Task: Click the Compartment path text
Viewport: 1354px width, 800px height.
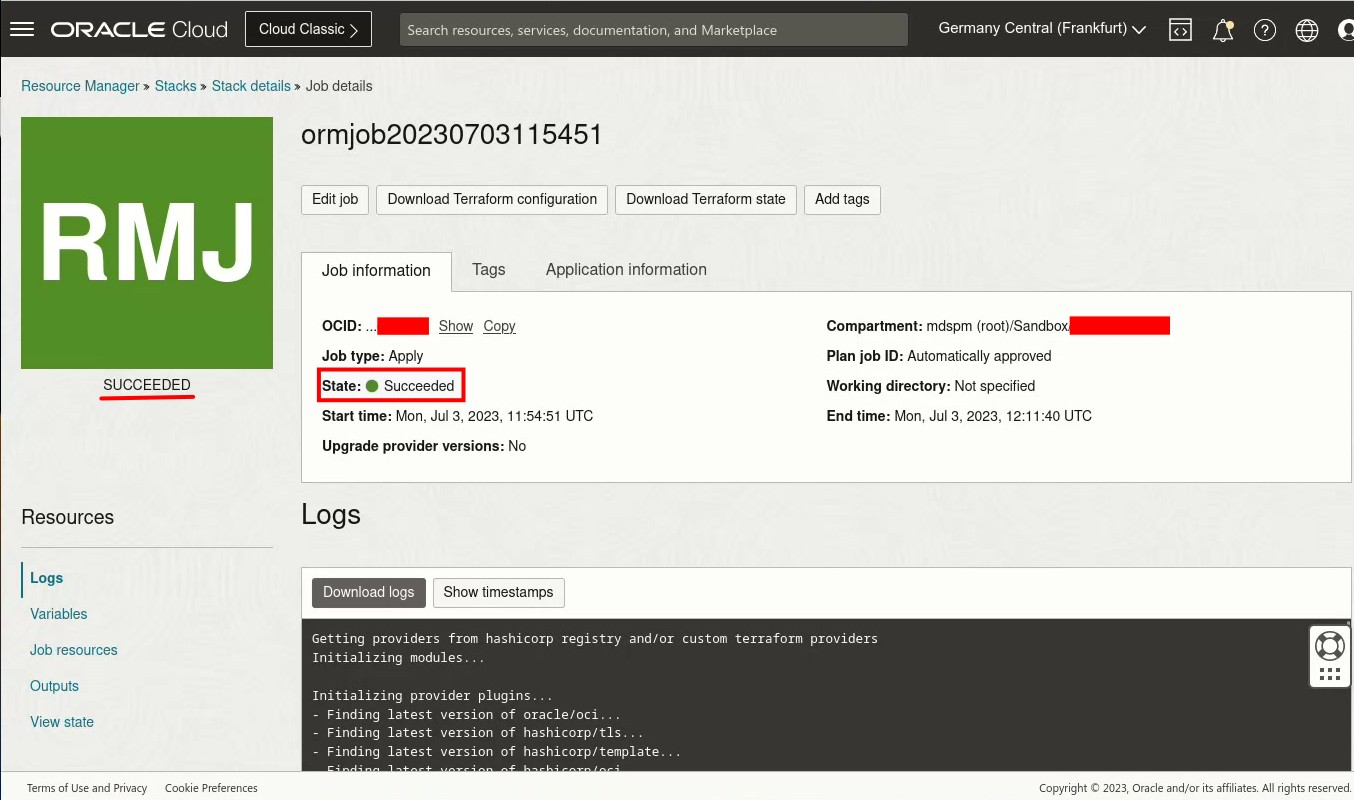Action: click(997, 326)
